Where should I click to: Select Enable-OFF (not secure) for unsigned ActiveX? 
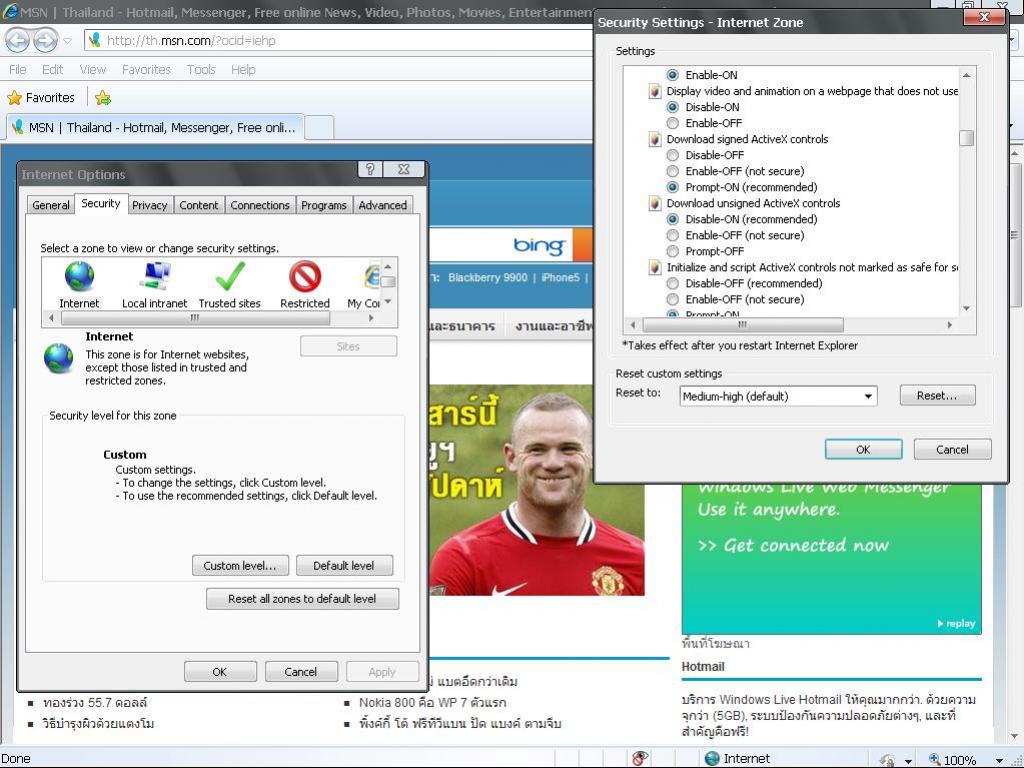click(673, 235)
